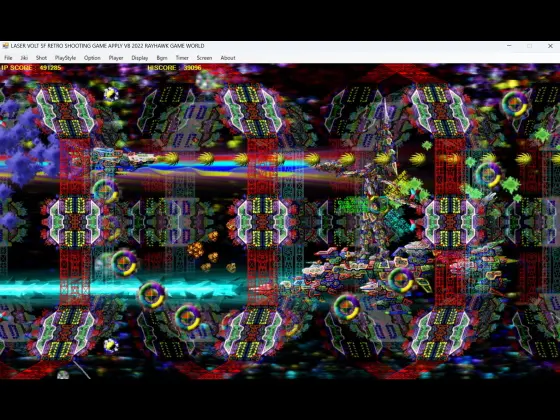The width and height of the screenshot is (560, 420).
Task: Open the File menu
Action: 8,58
